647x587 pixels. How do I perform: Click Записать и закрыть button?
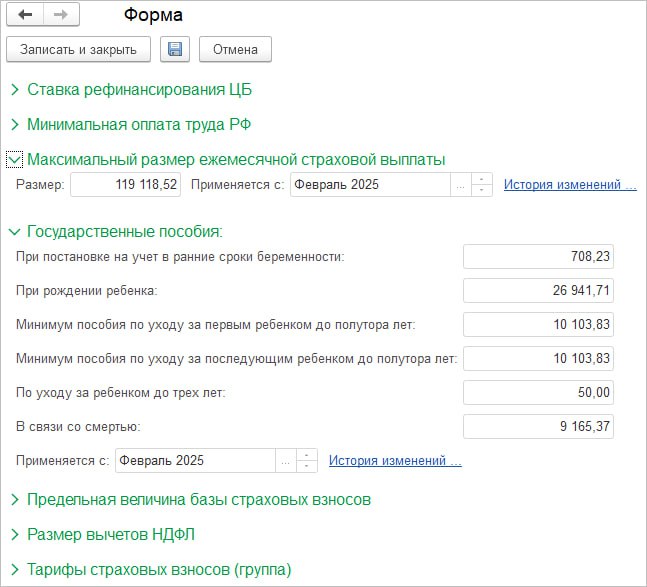point(78,50)
